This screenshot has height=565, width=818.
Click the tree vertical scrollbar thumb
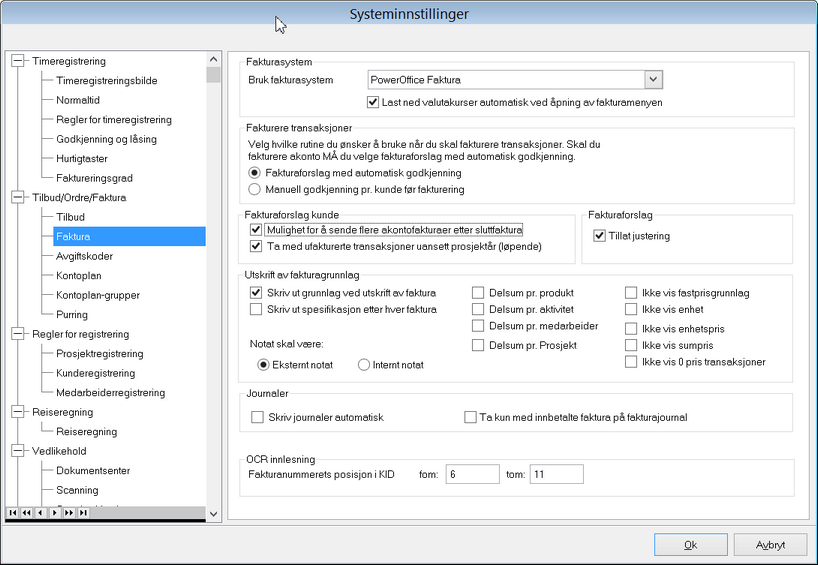tap(213, 75)
